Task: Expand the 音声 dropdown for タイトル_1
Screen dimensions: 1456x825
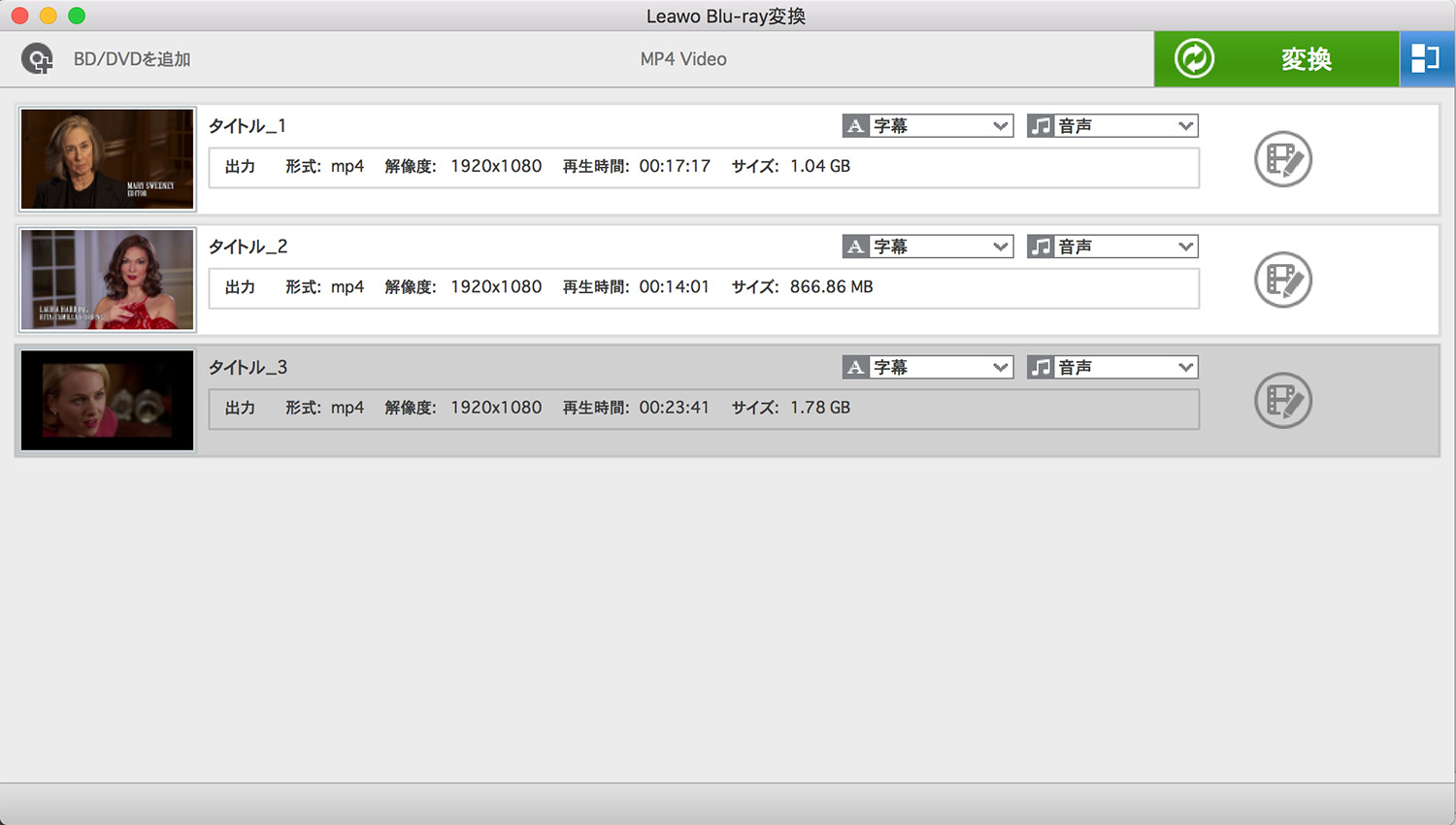Action: (1185, 126)
